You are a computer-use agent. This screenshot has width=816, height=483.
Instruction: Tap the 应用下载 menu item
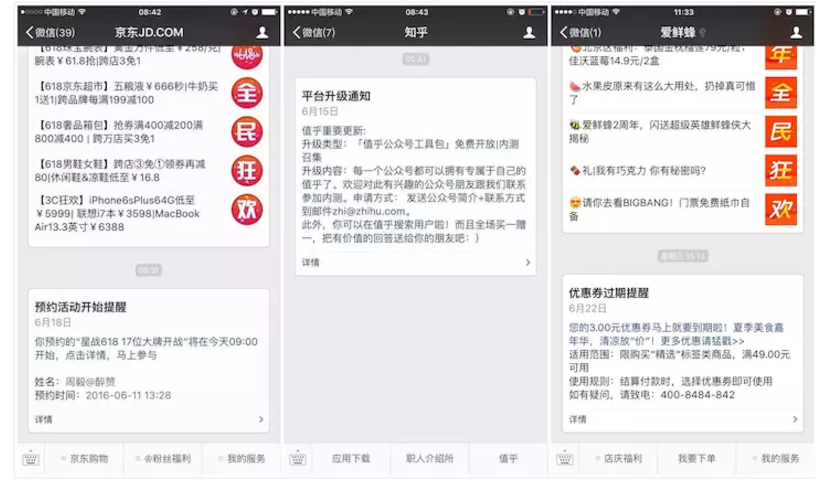351,459
